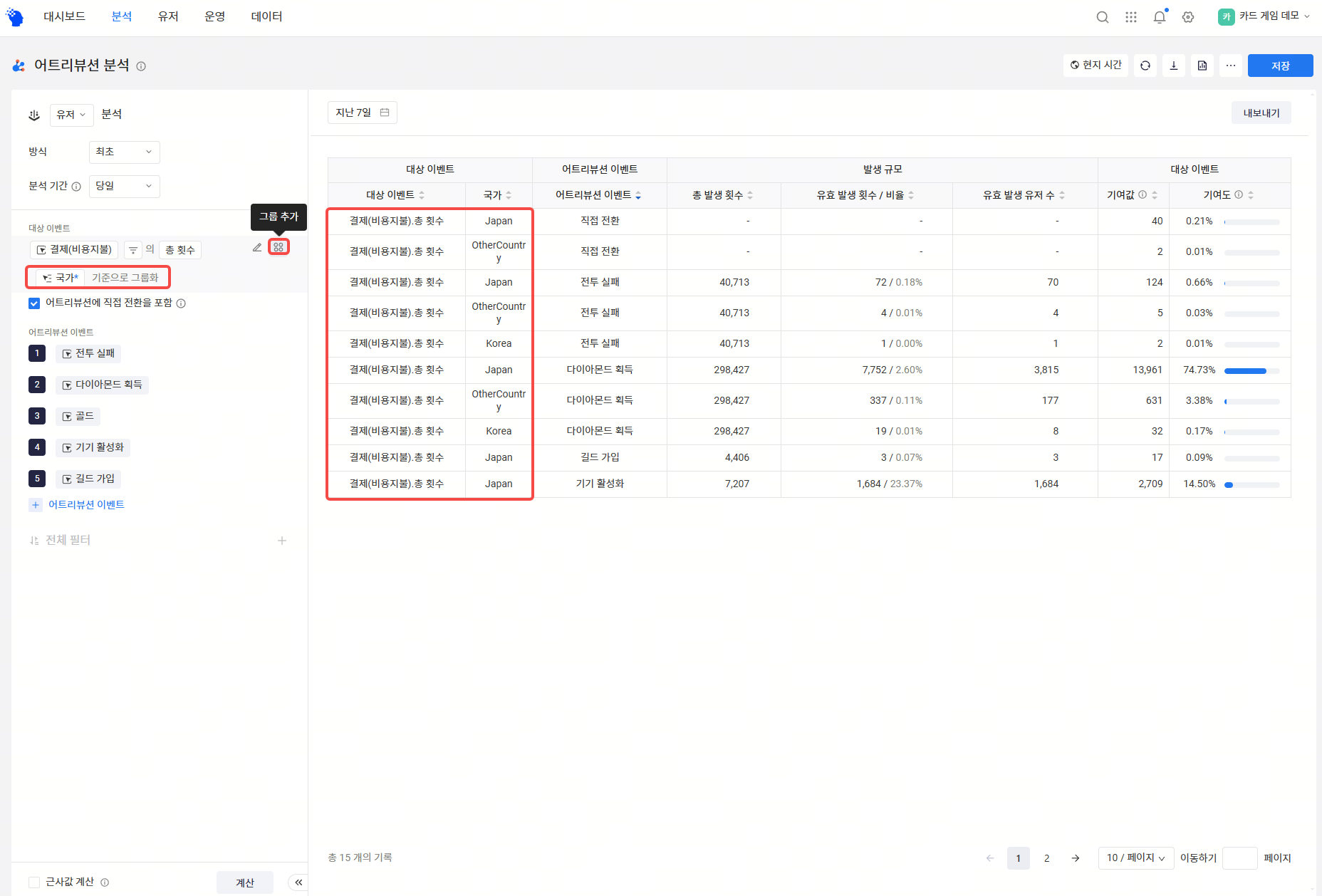Click the refresh icon button
This screenshot has height=896, width=1322.
pyautogui.click(x=1145, y=66)
